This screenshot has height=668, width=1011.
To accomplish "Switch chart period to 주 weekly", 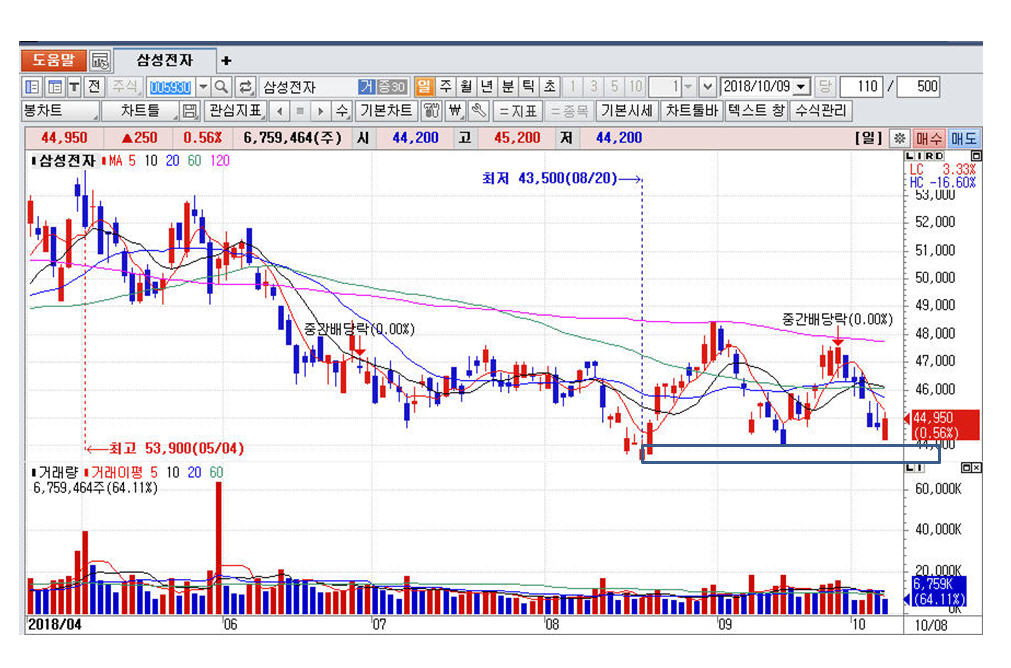I will tap(445, 87).
